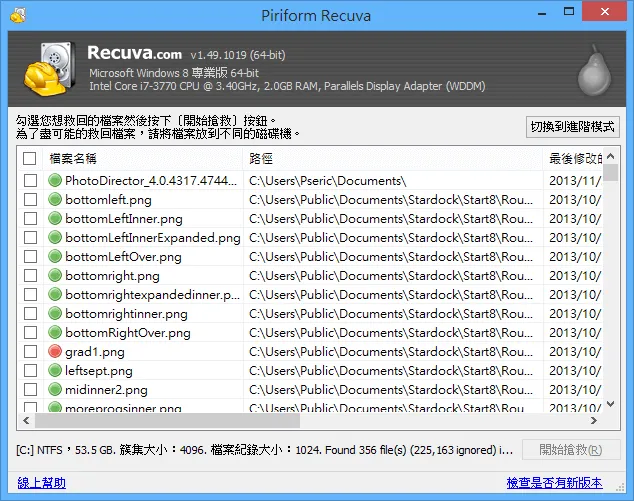Click the green status dot beside PhotoDirector file
634x501 pixels.
pyautogui.click(x=55, y=180)
